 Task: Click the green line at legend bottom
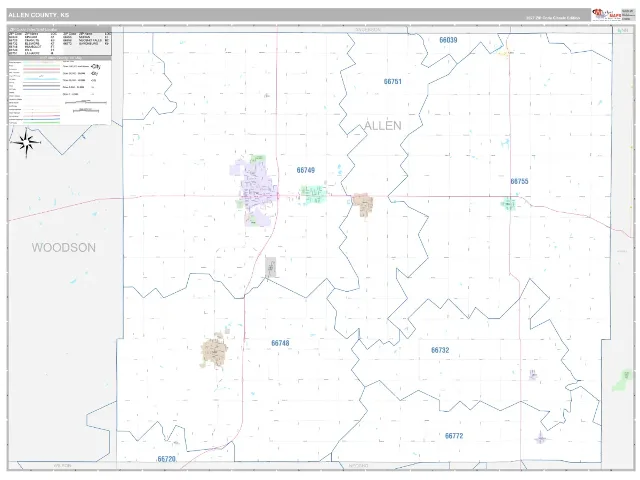click(42, 122)
